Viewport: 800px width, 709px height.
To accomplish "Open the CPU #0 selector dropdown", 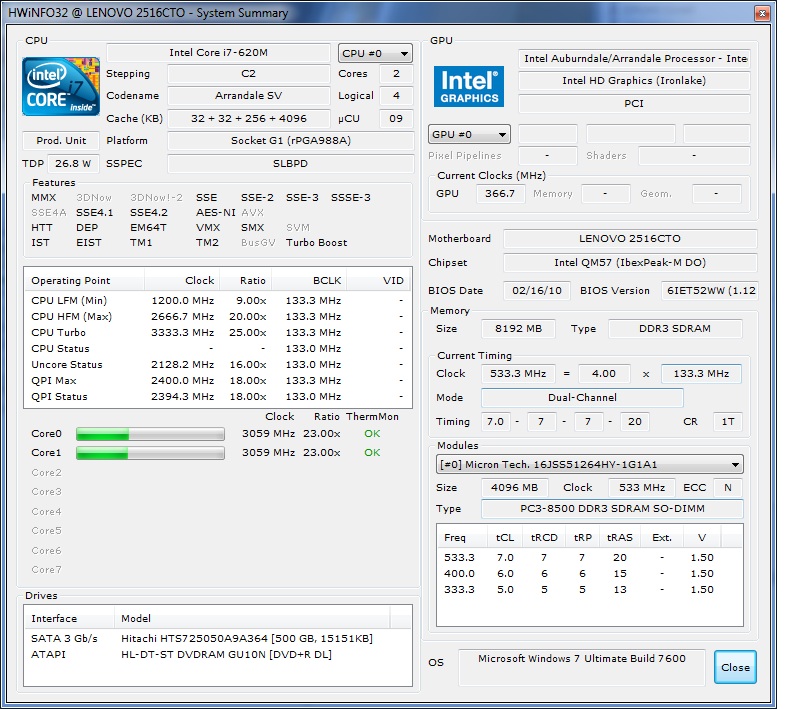I will (x=375, y=54).
